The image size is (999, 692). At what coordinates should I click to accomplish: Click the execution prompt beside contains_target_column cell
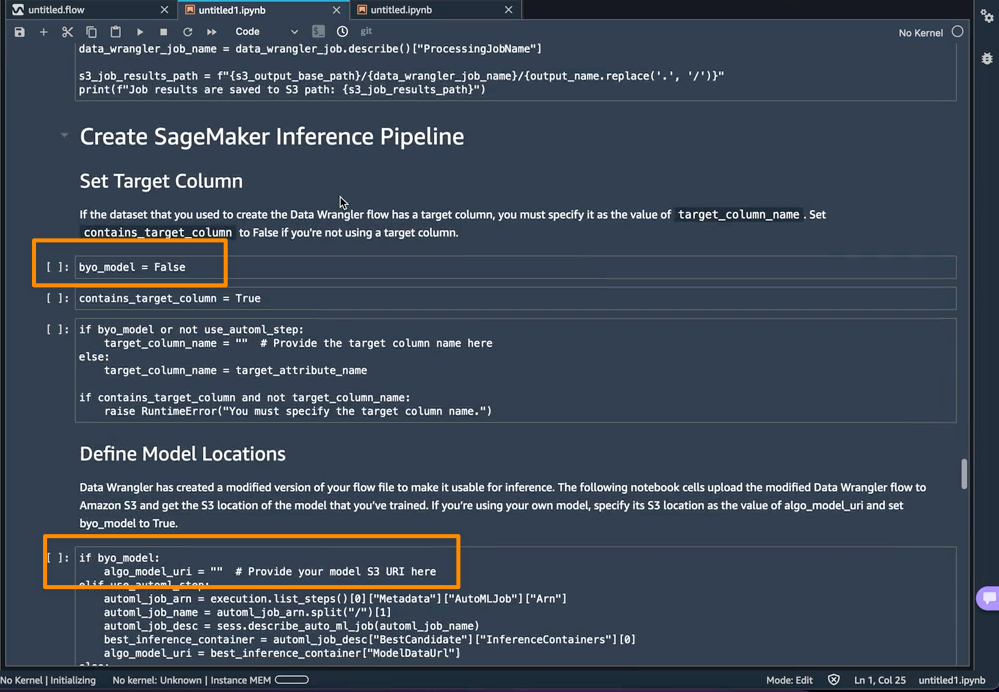(58, 298)
